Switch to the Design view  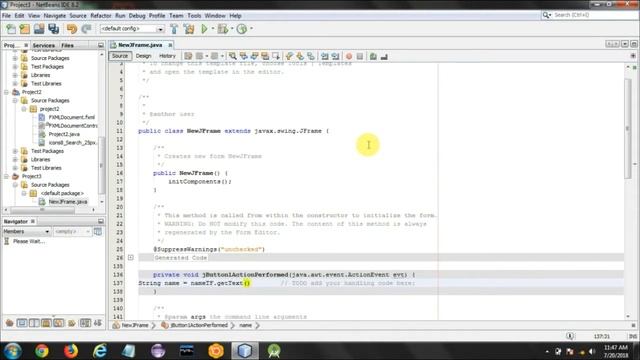click(143, 56)
